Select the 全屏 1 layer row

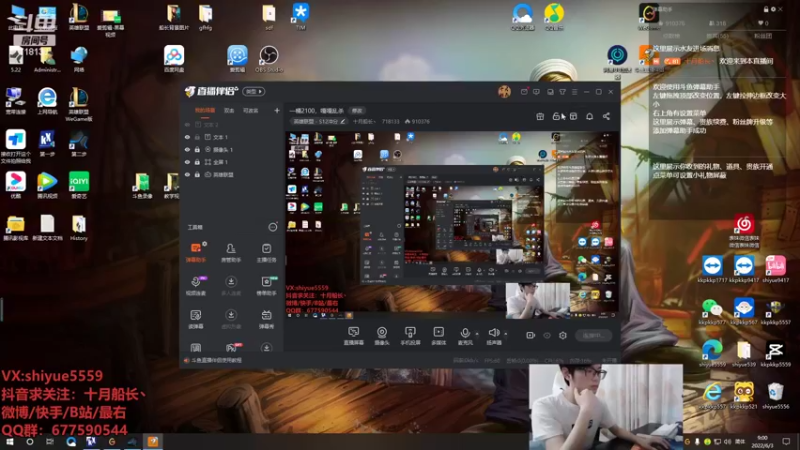tap(232, 162)
